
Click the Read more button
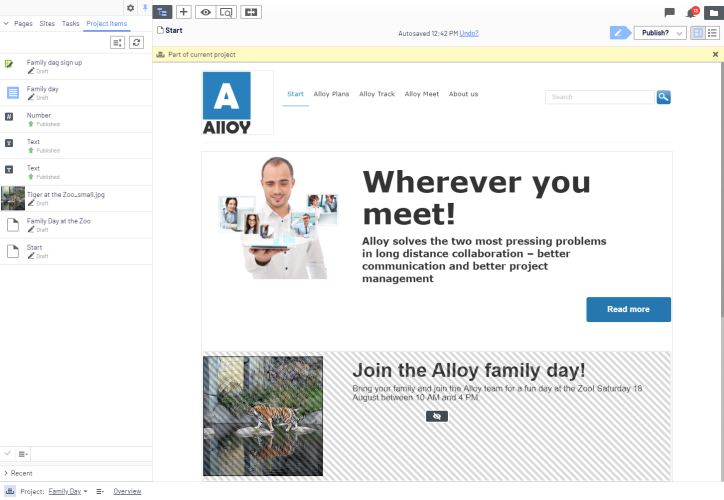pyautogui.click(x=628, y=309)
